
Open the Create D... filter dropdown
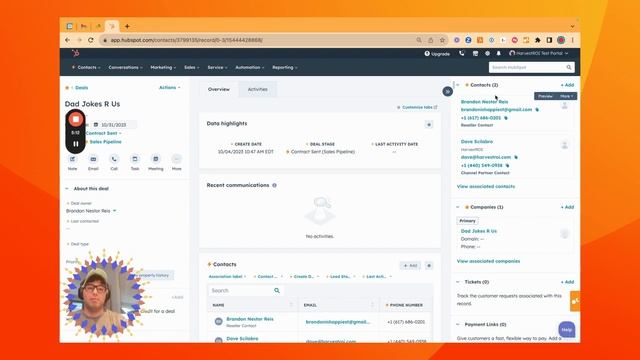[x=304, y=277]
